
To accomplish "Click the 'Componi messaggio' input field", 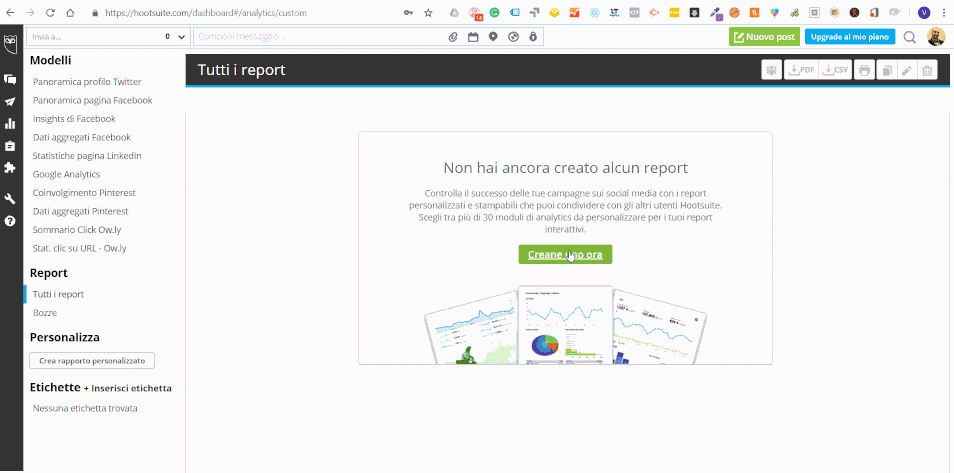I will (x=319, y=37).
